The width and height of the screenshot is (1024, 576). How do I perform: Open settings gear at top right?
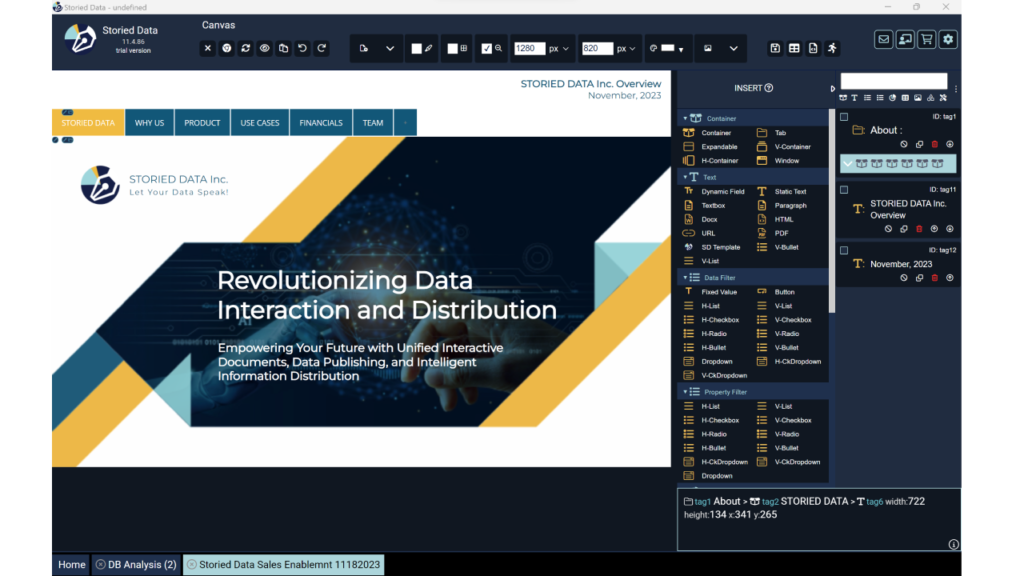point(948,39)
